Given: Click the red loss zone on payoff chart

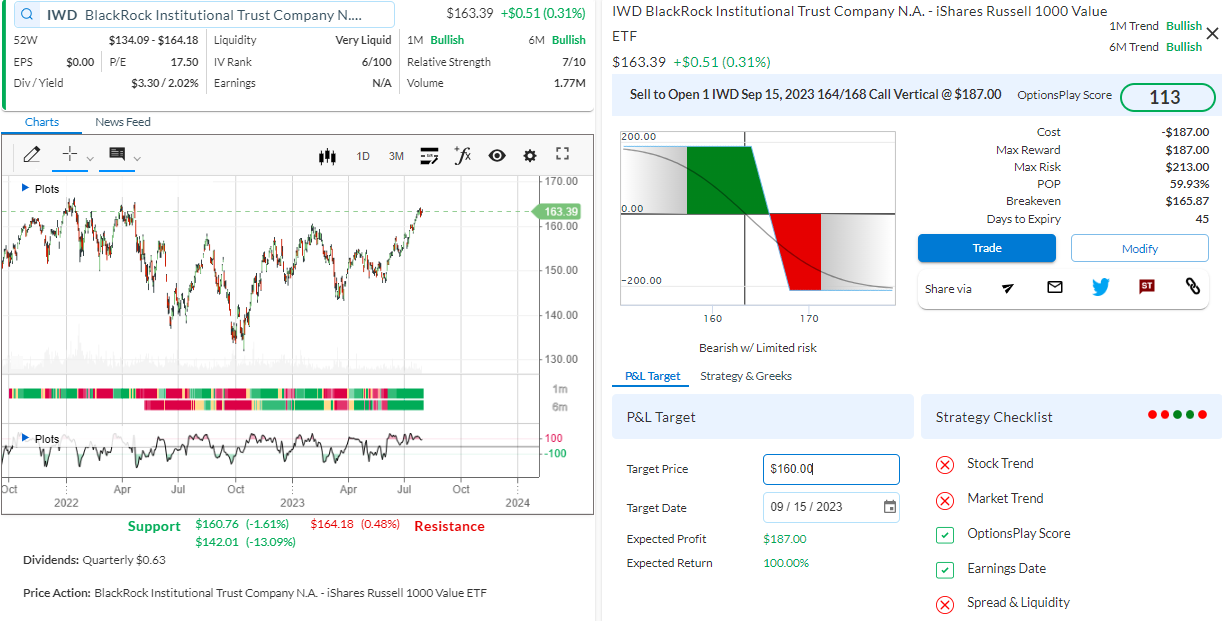Looking at the screenshot, I should pos(800,251).
